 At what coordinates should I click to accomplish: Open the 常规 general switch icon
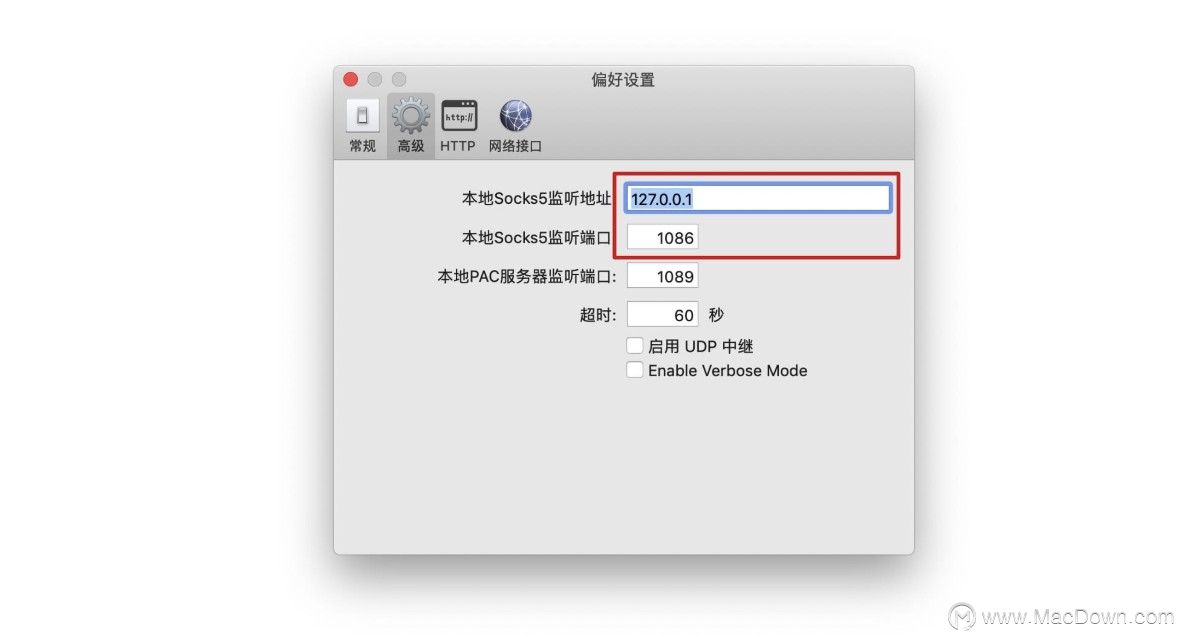coord(362,116)
